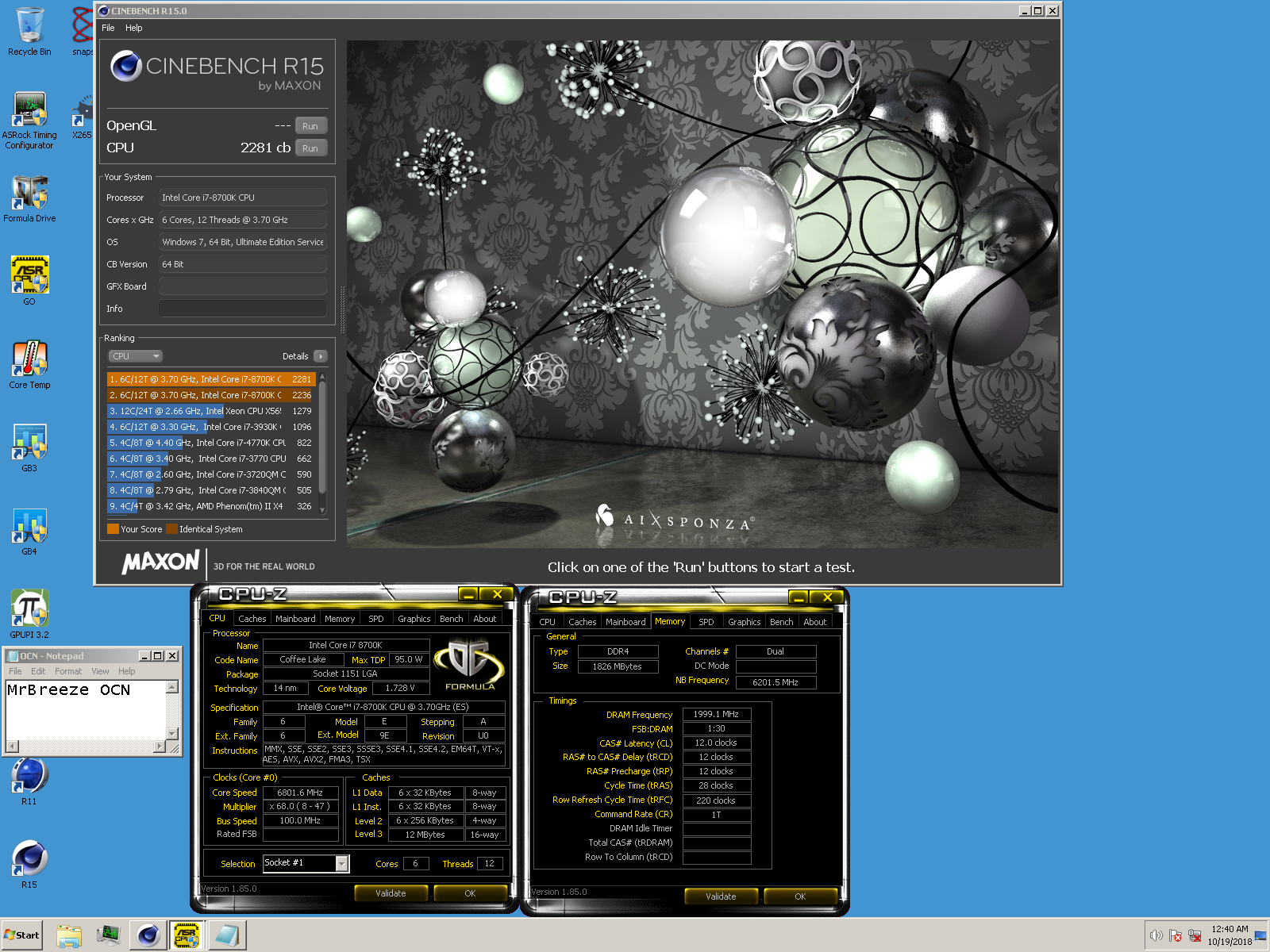Image resolution: width=1270 pixels, height=952 pixels.
Task: Click the Show Desktop button
Action: [x=1262, y=935]
